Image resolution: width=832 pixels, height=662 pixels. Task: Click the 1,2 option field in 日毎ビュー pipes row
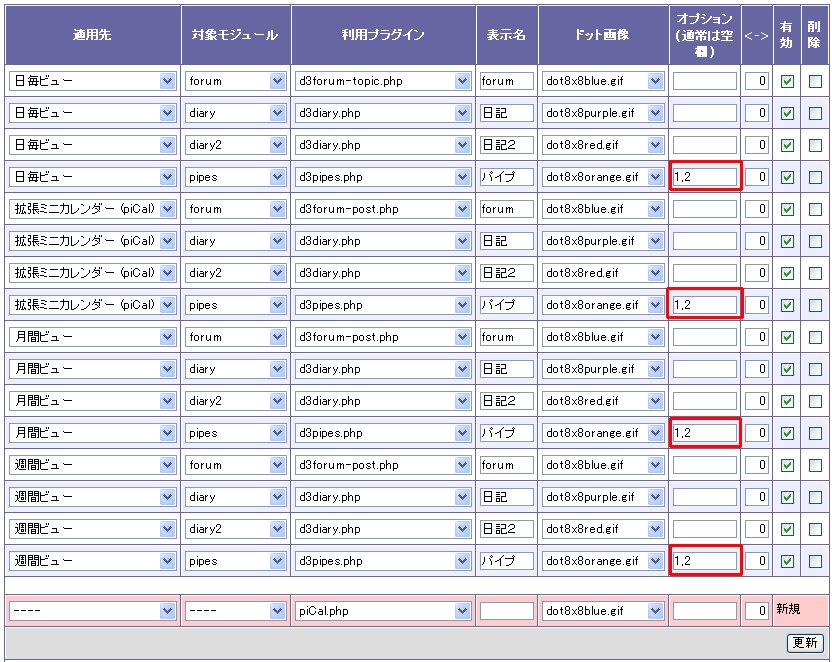click(x=704, y=177)
